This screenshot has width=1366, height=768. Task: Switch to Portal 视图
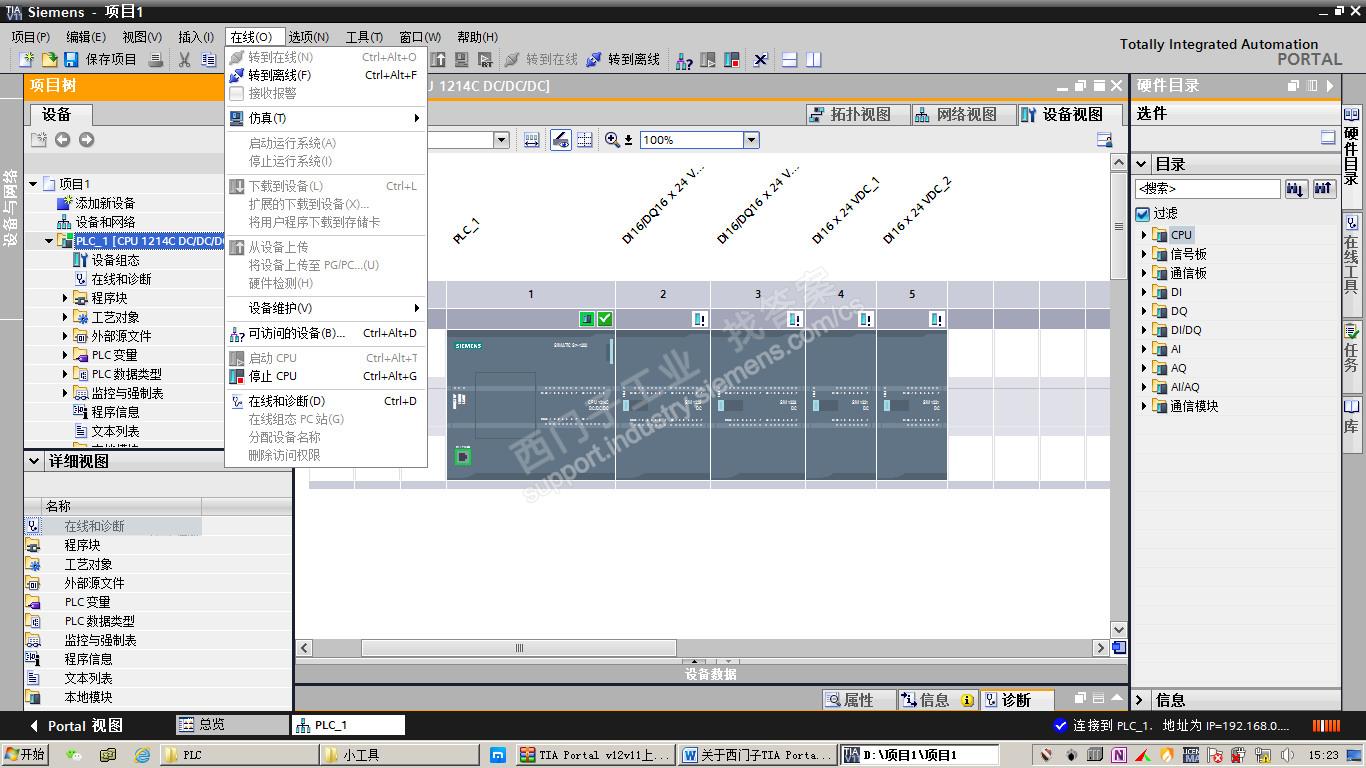(x=76, y=726)
